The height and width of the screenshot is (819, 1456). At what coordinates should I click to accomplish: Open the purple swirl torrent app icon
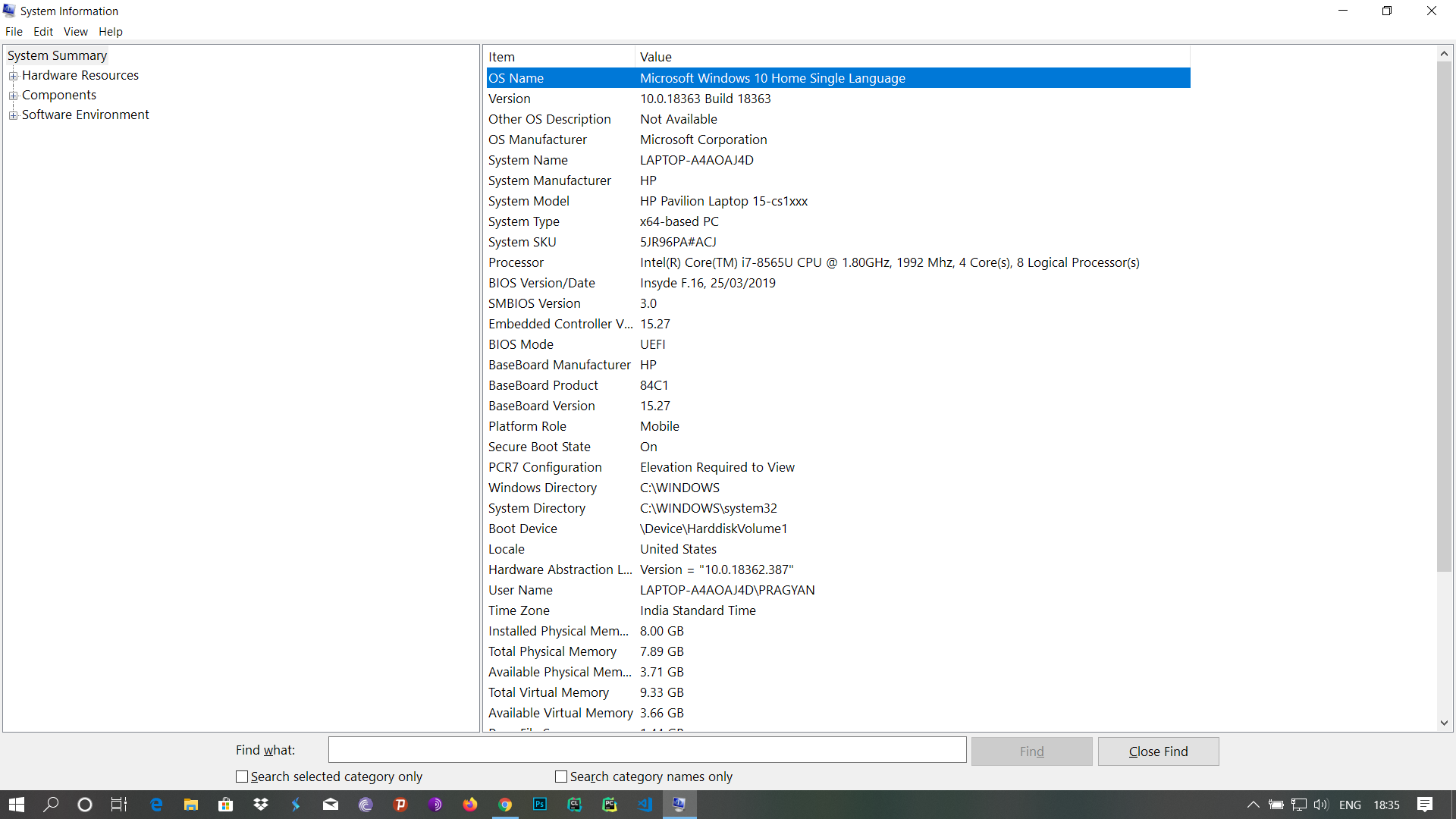click(366, 805)
